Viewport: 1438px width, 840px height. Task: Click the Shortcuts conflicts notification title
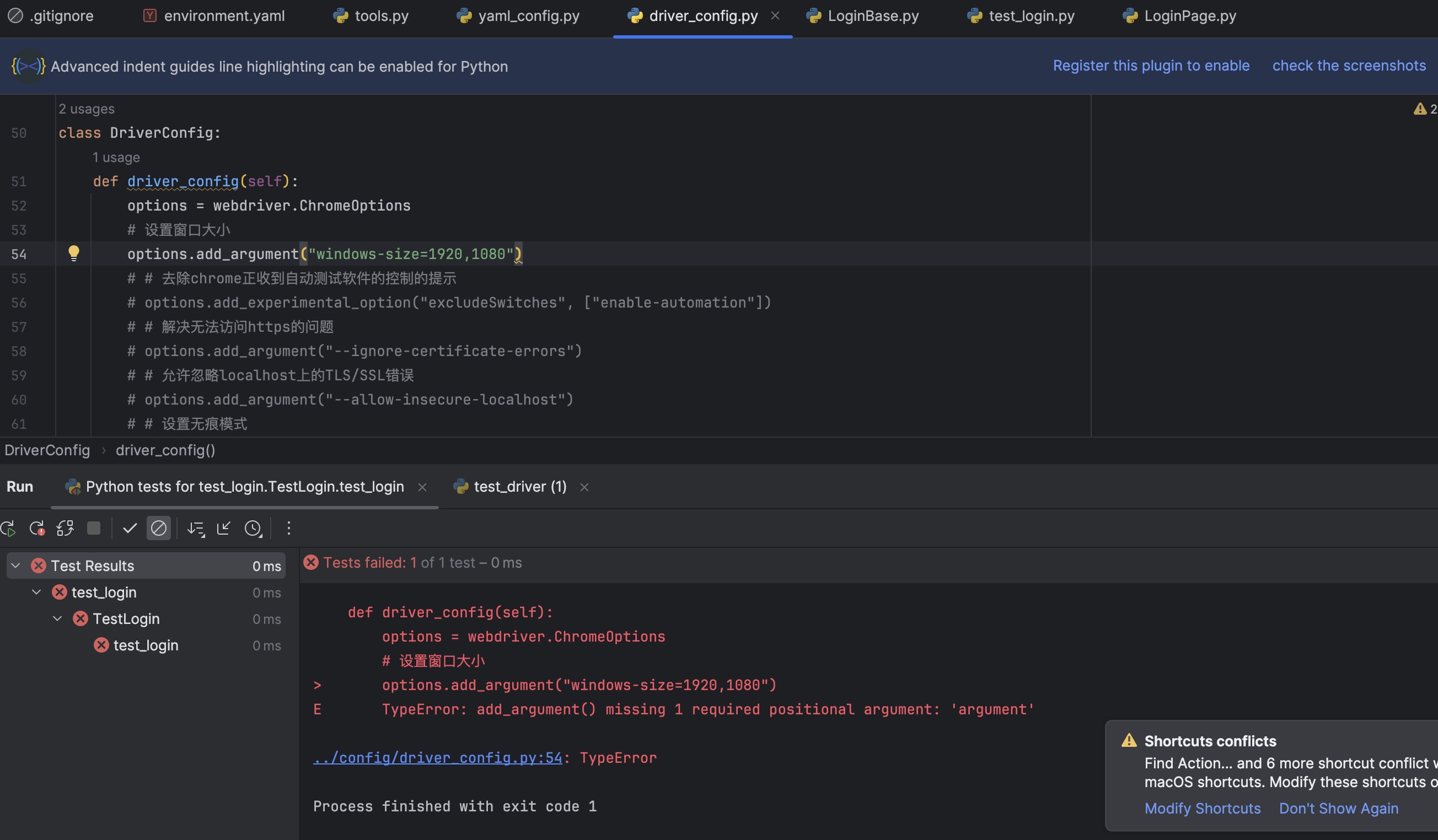click(x=1210, y=741)
